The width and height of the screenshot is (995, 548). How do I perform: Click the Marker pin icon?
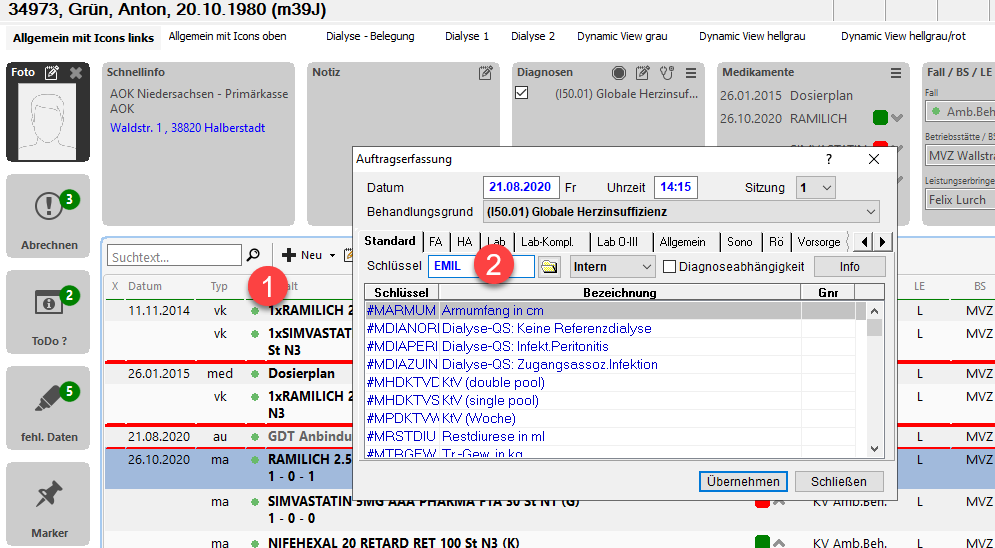click(49, 496)
